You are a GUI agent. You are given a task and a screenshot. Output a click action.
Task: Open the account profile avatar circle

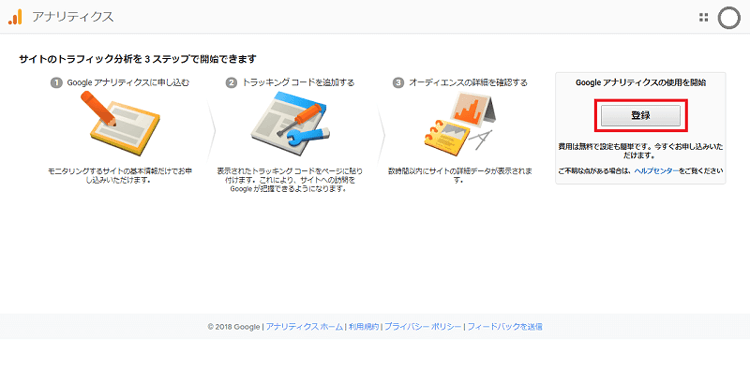click(x=729, y=18)
